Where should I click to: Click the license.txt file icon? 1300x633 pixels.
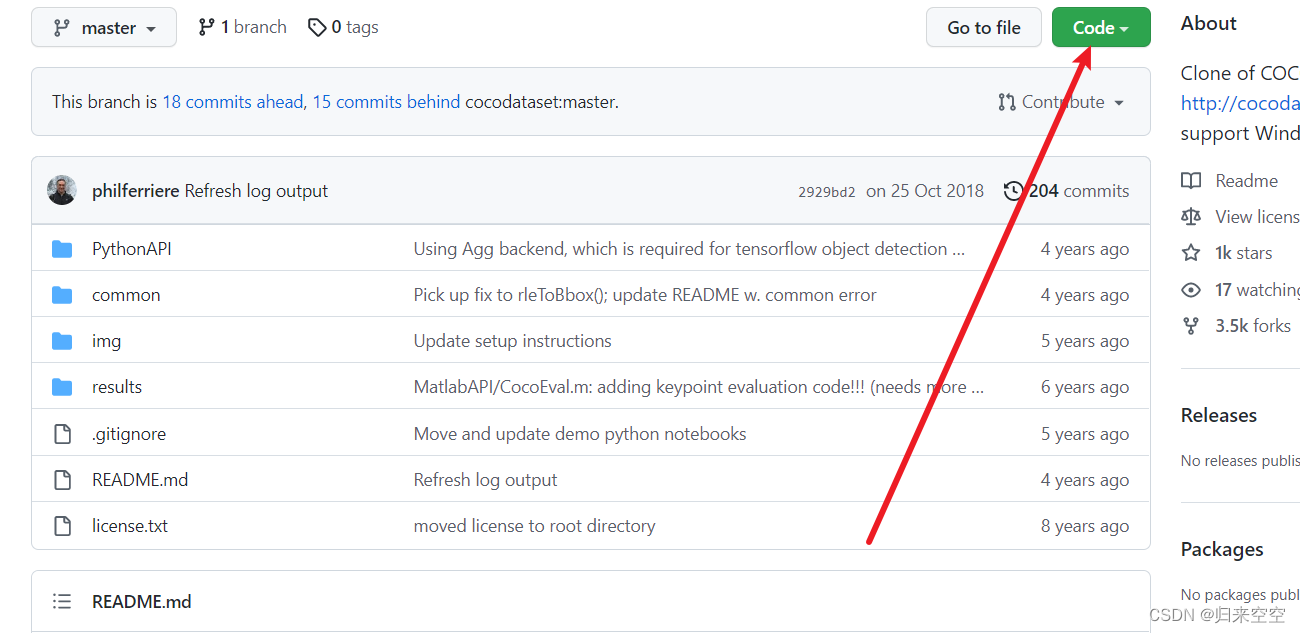[62, 526]
